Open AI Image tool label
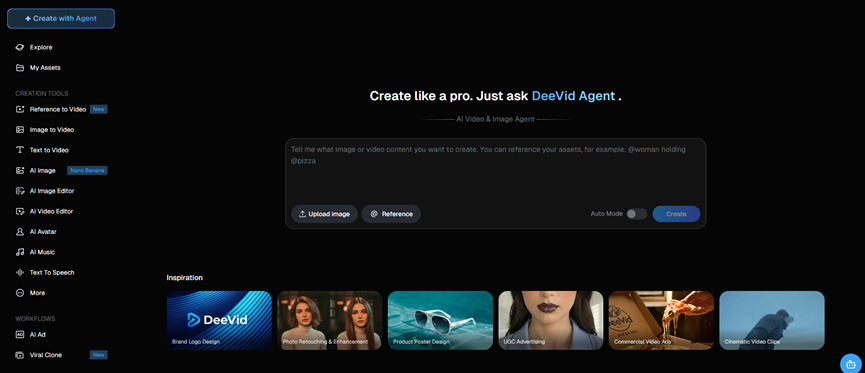This screenshot has height=373, width=865. click(x=42, y=170)
